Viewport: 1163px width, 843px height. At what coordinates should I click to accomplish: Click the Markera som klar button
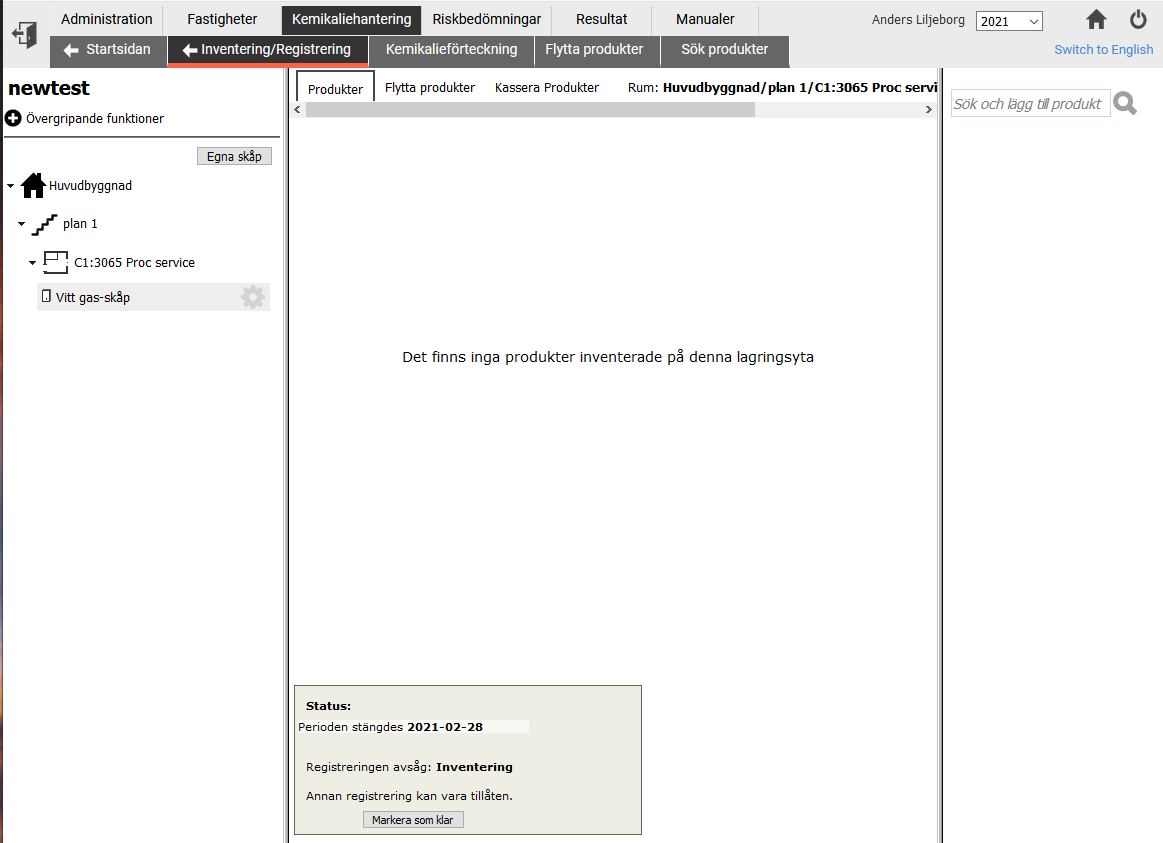413,819
